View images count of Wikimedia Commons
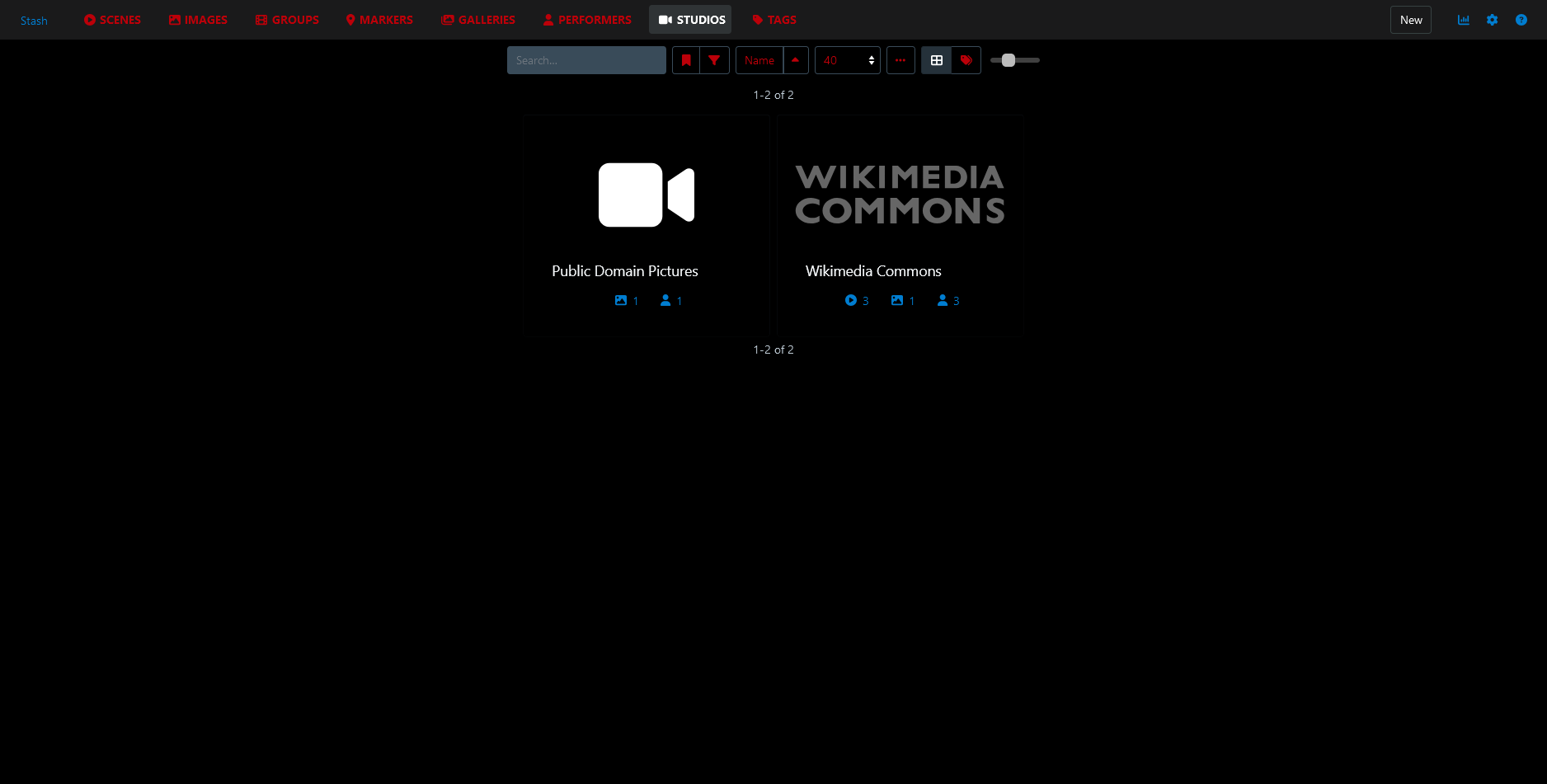Viewport: 1547px width, 784px height. coord(903,301)
